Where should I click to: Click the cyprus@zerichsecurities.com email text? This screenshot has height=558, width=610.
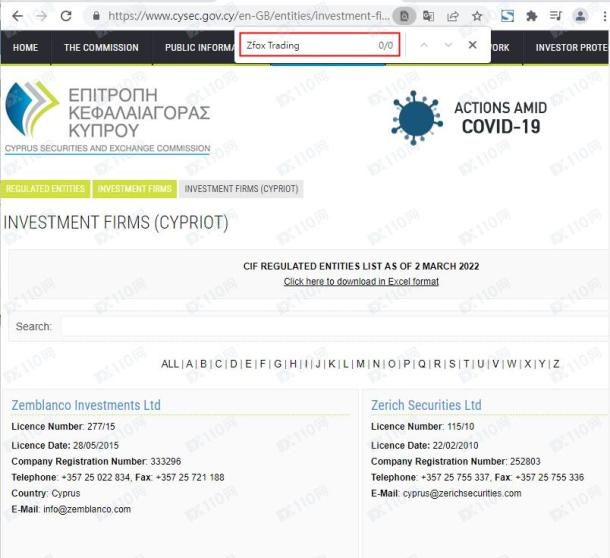click(462, 493)
